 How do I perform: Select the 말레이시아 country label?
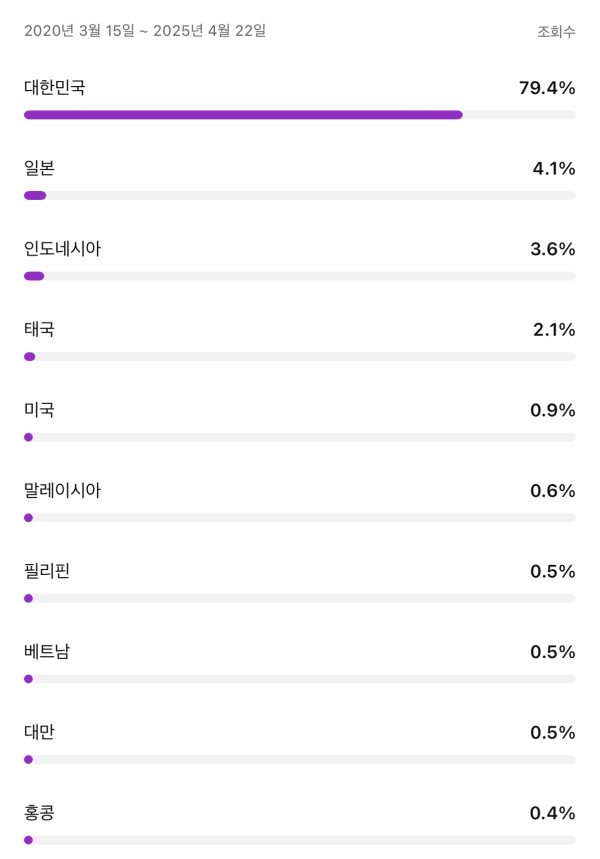pos(62,490)
